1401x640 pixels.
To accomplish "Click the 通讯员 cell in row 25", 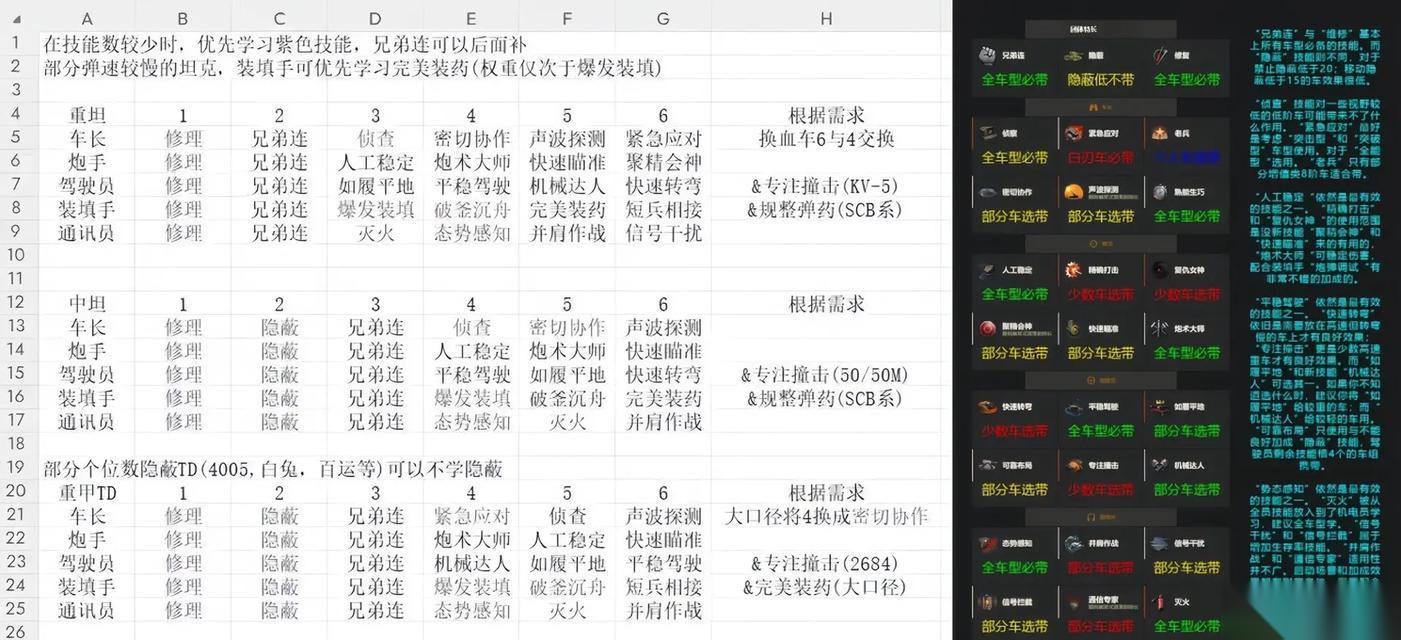I will coord(87,611).
